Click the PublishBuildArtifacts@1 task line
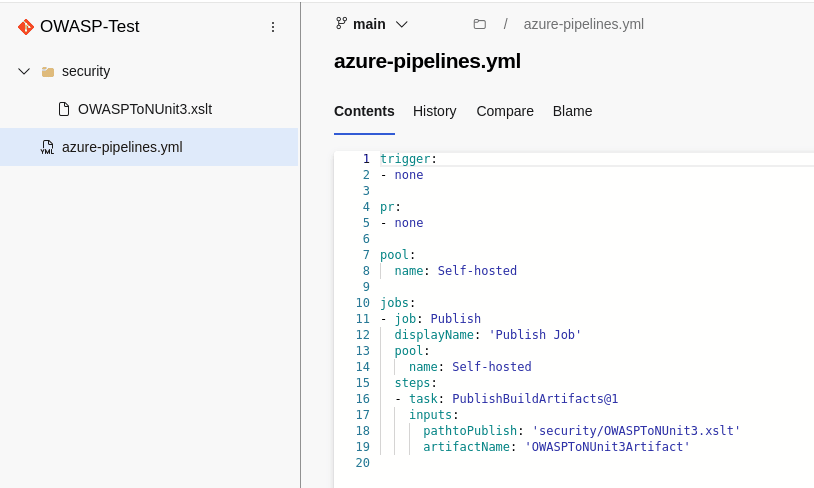Viewport: 814px width, 488px height. 507,399
